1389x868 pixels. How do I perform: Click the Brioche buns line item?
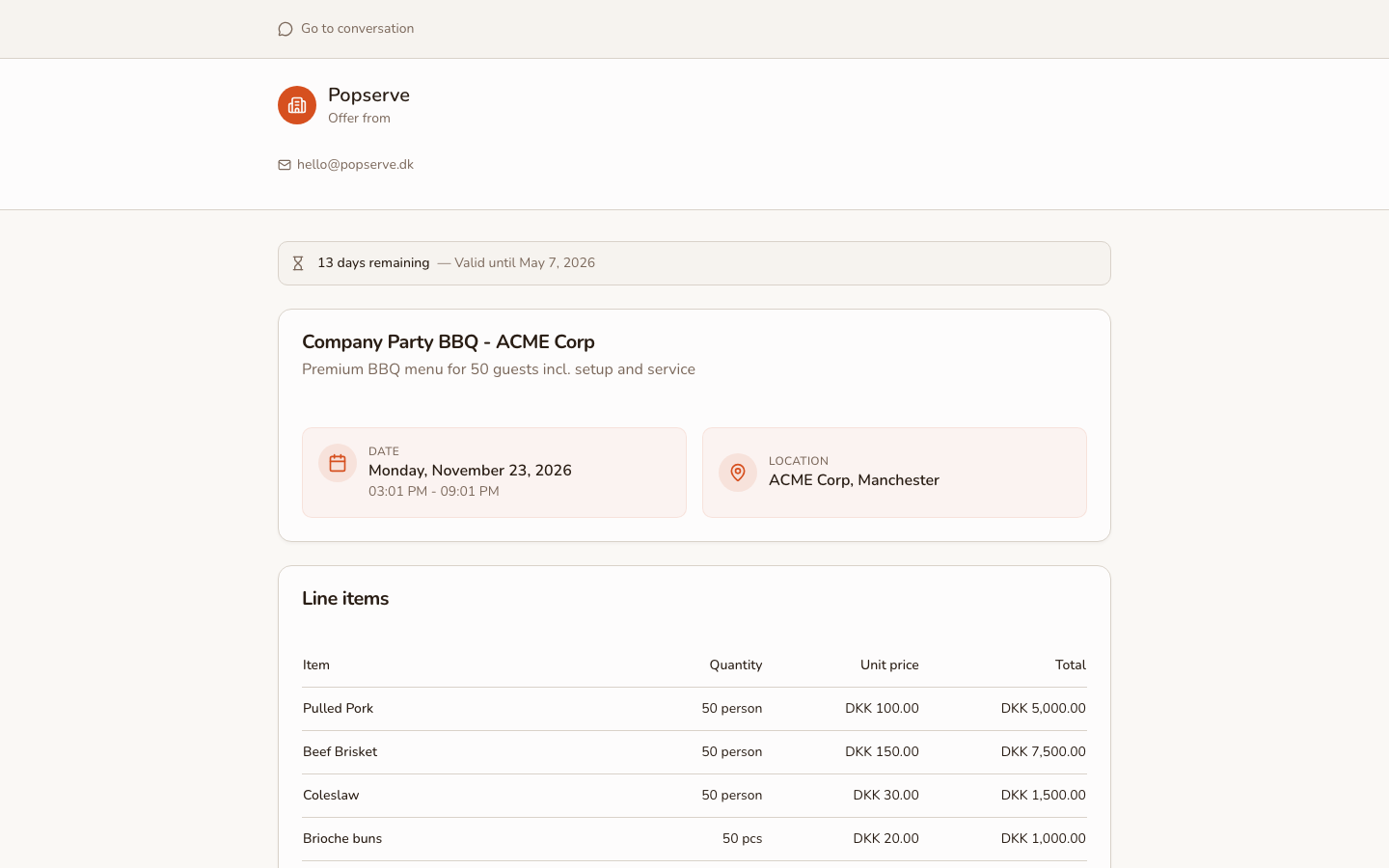(x=342, y=838)
